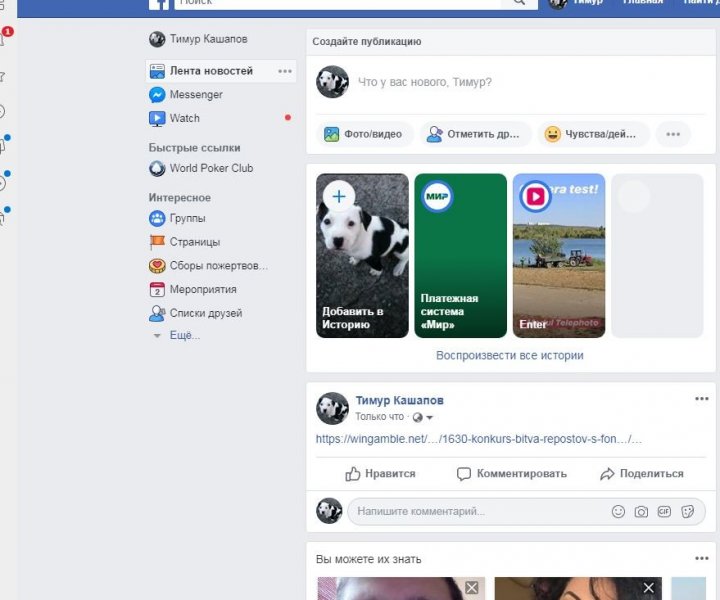Viewport: 720px width, 600px height.
Task: Click the GIF icon in comment field
Action: point(664,511)
